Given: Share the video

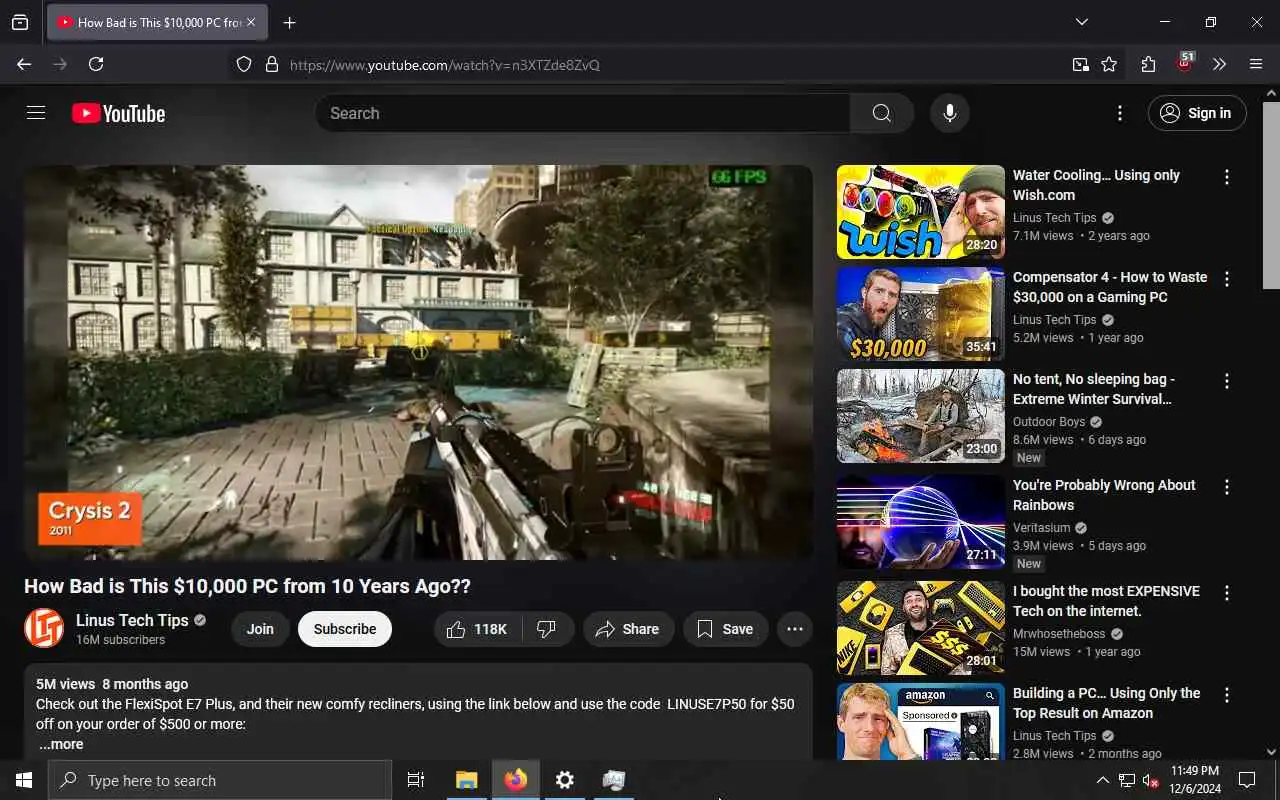Looking at the screenshot, I should tap(627, 629).
